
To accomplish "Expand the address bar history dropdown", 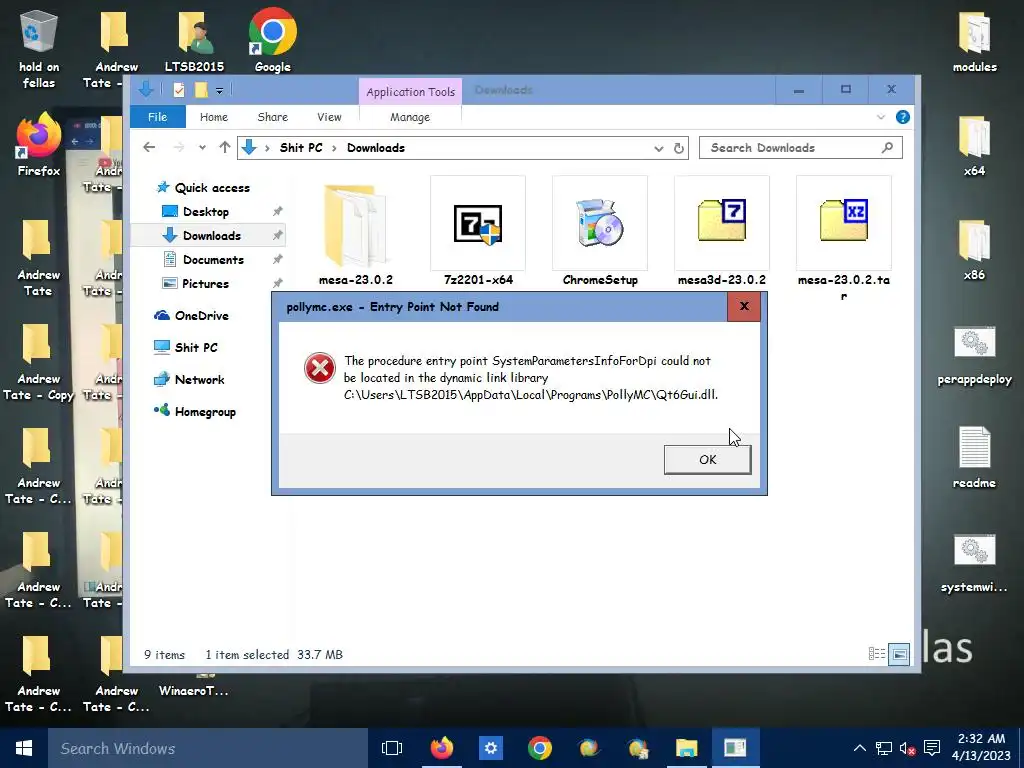I will [x=658, y=148].
